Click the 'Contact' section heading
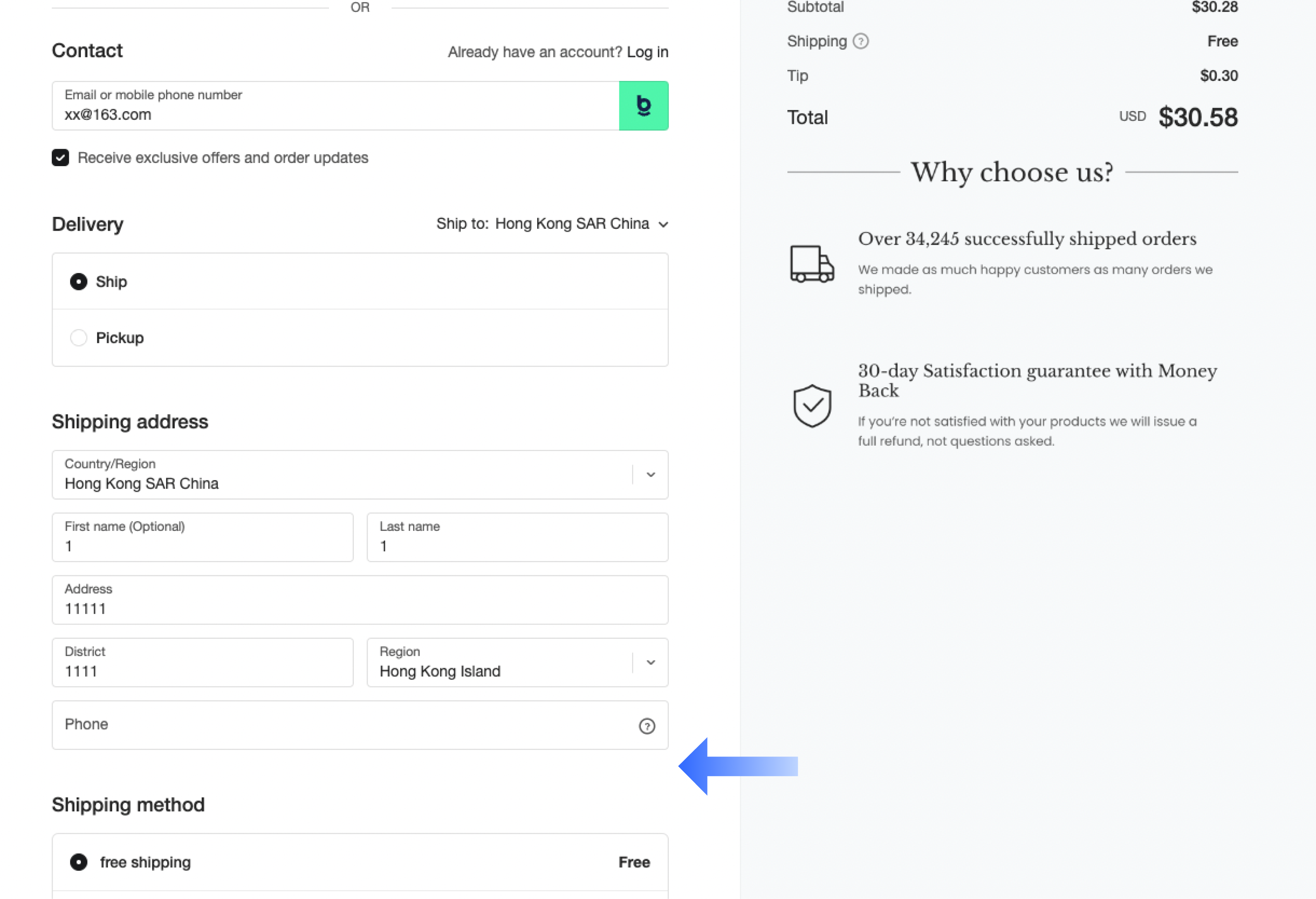1316x899 pixels. pyautogui.click(x=87, y=51)
